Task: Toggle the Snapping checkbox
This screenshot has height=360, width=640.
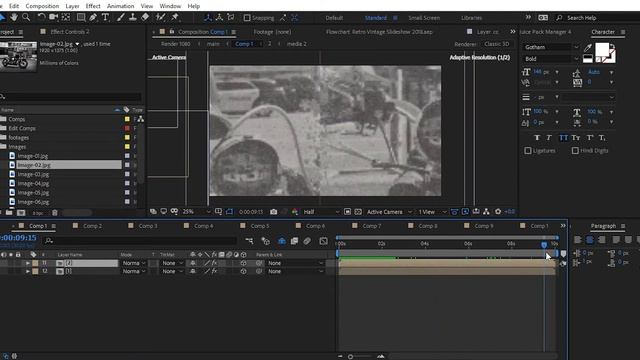Action: [247, 18]
